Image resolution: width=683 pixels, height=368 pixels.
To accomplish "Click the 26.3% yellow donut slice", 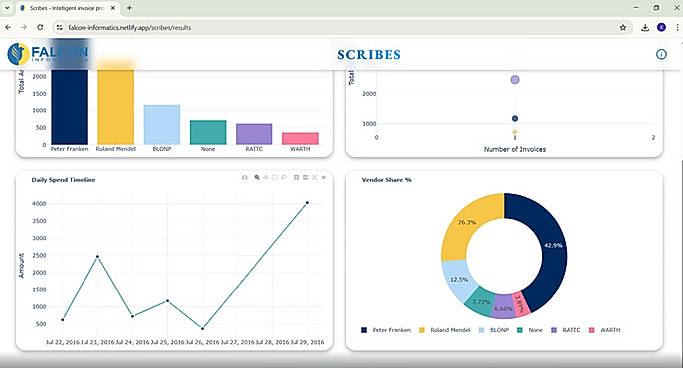I will pos(467,223).
